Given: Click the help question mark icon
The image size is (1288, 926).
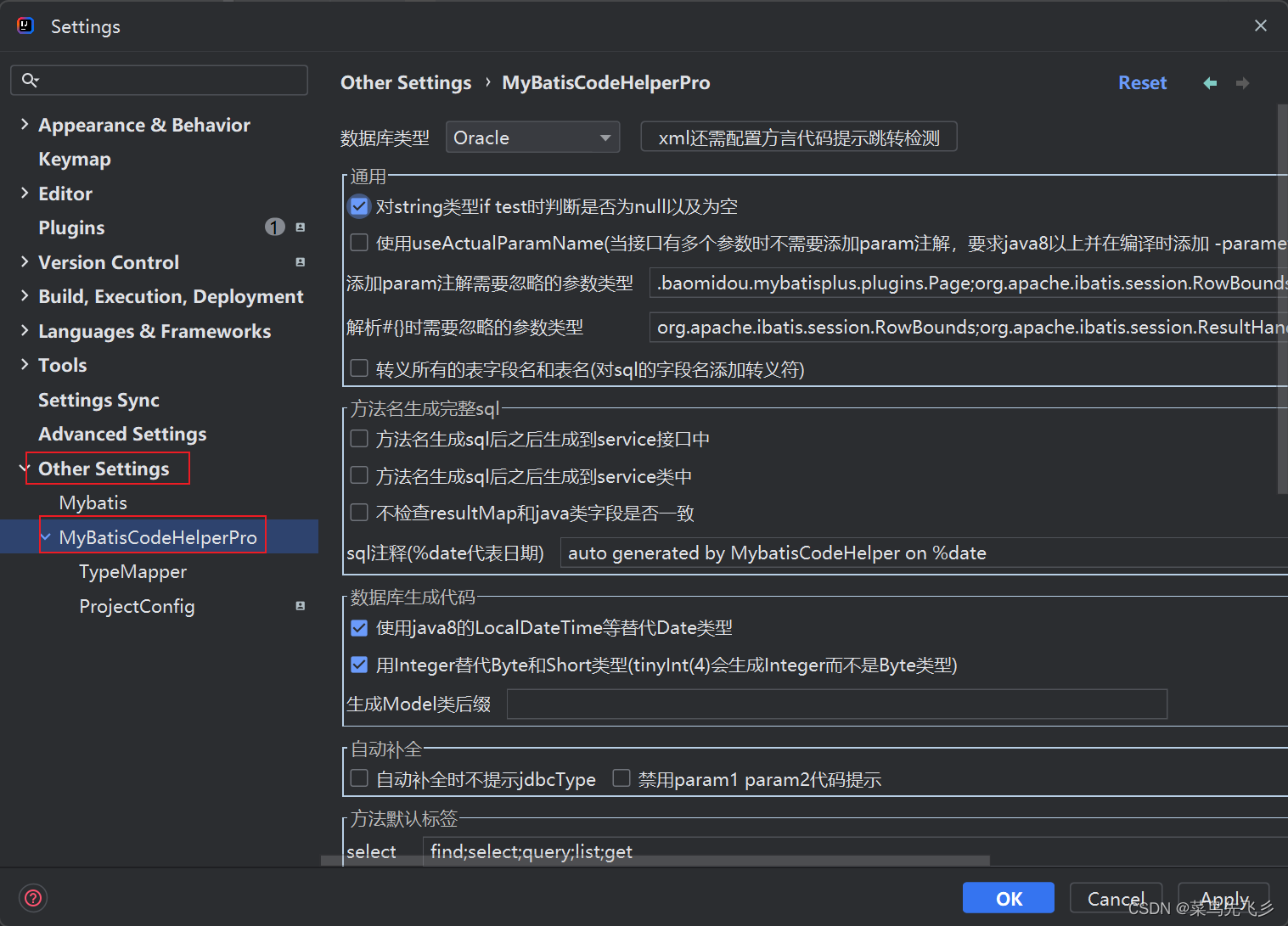Looking at the screenshot, I should coord(32,897).
